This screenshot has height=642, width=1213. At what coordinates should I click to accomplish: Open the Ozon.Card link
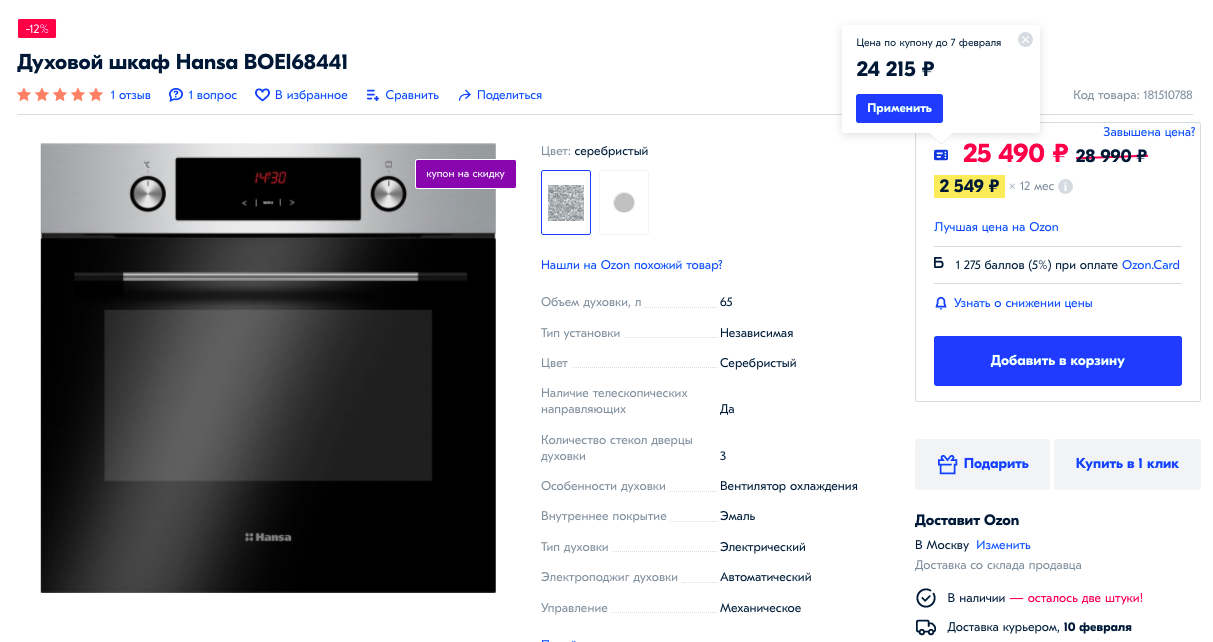1151,265
